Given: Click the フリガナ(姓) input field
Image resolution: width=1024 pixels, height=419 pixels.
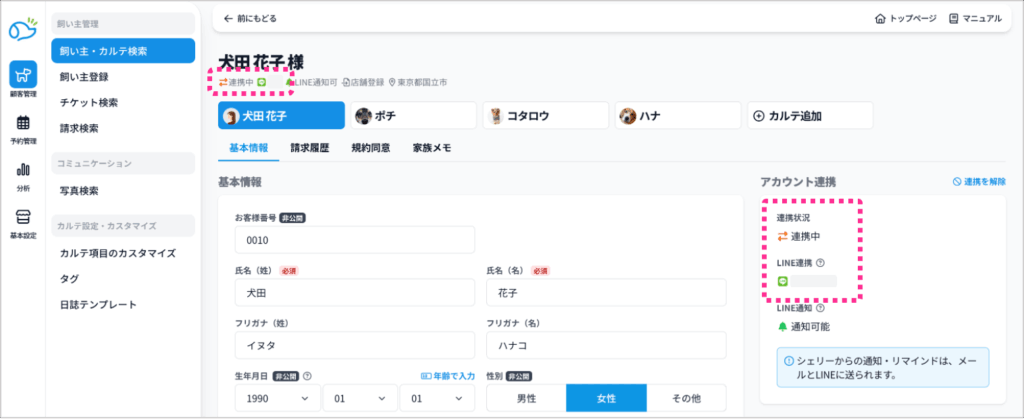Looking at the screenshot, I should click(355, 345).
